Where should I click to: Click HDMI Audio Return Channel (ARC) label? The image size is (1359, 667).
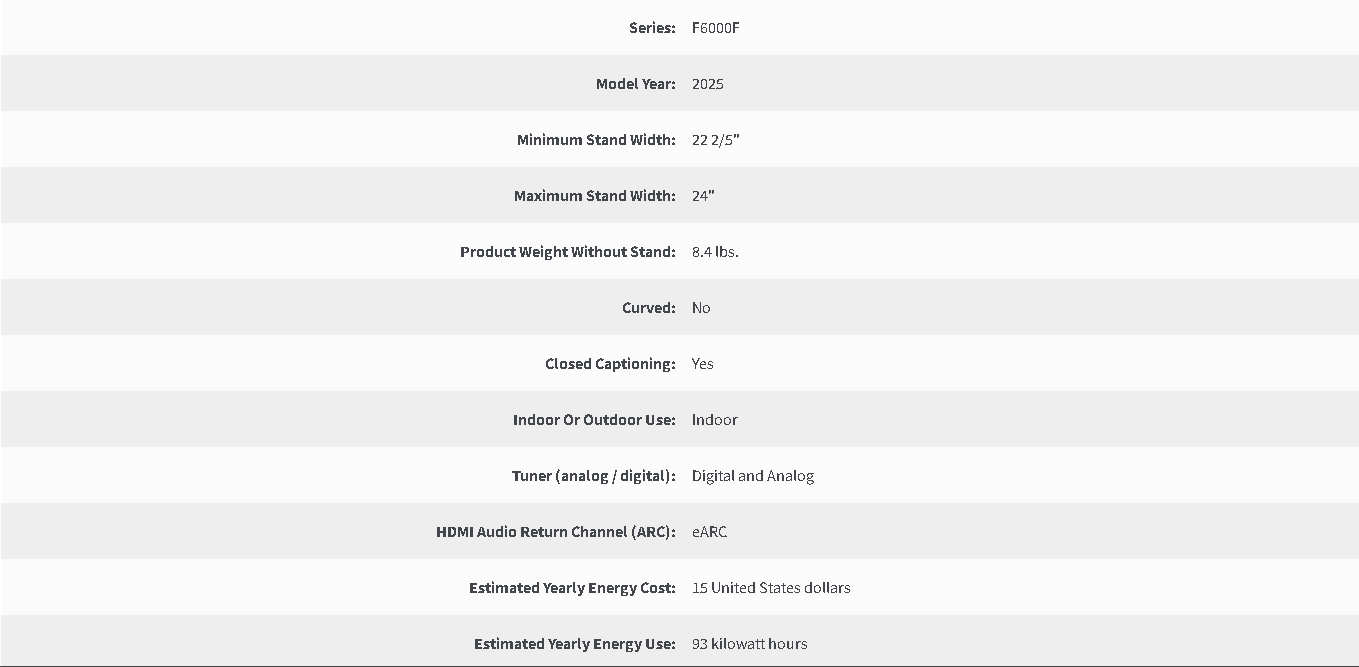tap(556, 532)
